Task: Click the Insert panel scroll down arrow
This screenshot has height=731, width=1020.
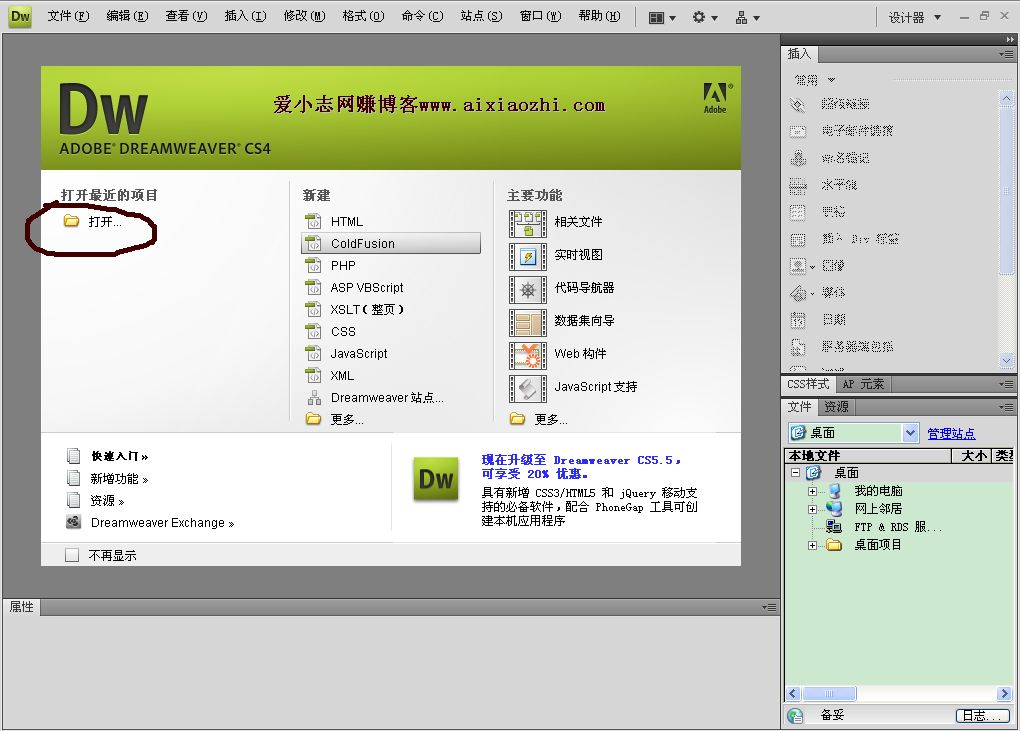Action: click(x=1006, y=360)
